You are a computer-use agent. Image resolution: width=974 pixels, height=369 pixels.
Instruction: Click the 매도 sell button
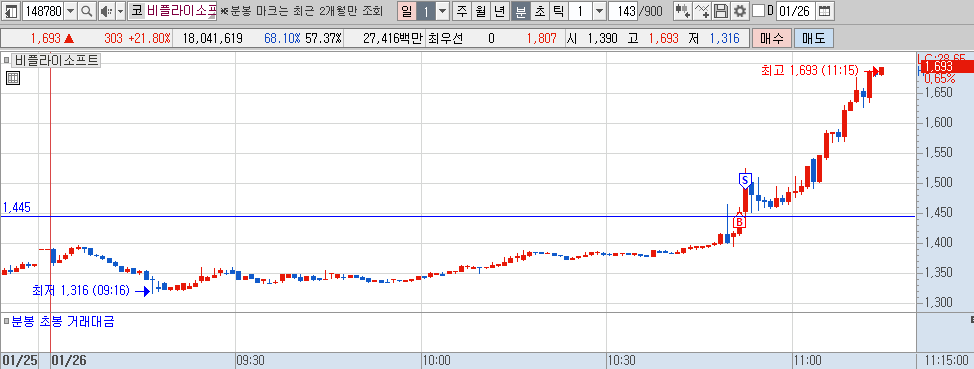click(x=813, y=39)
